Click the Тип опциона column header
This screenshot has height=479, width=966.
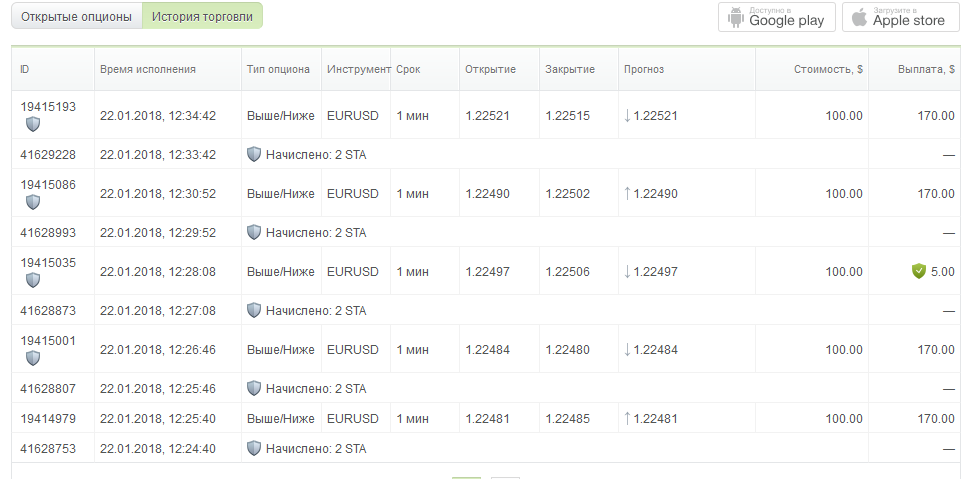(278, 70)
